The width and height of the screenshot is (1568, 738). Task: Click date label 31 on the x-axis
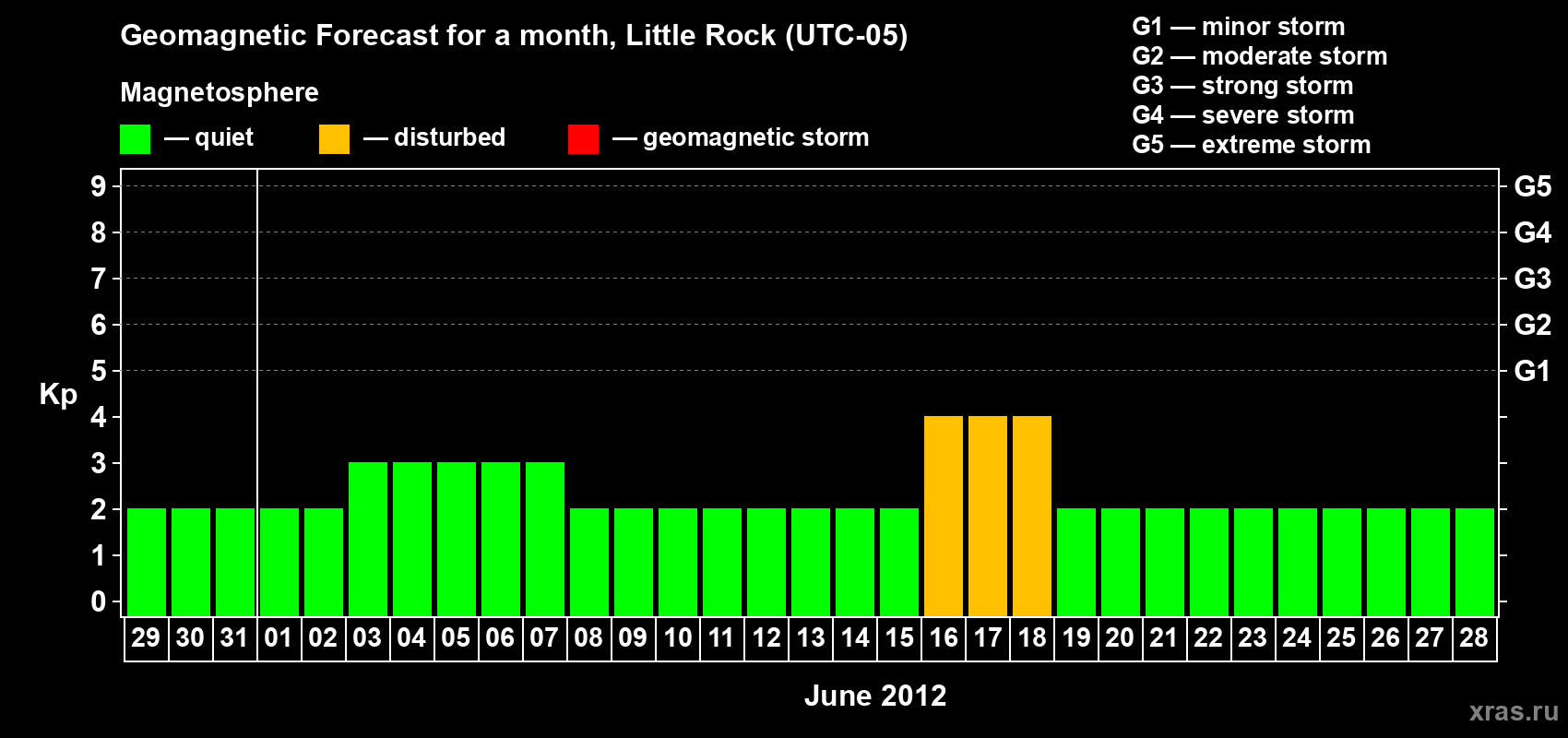click(x=234, y=637)
